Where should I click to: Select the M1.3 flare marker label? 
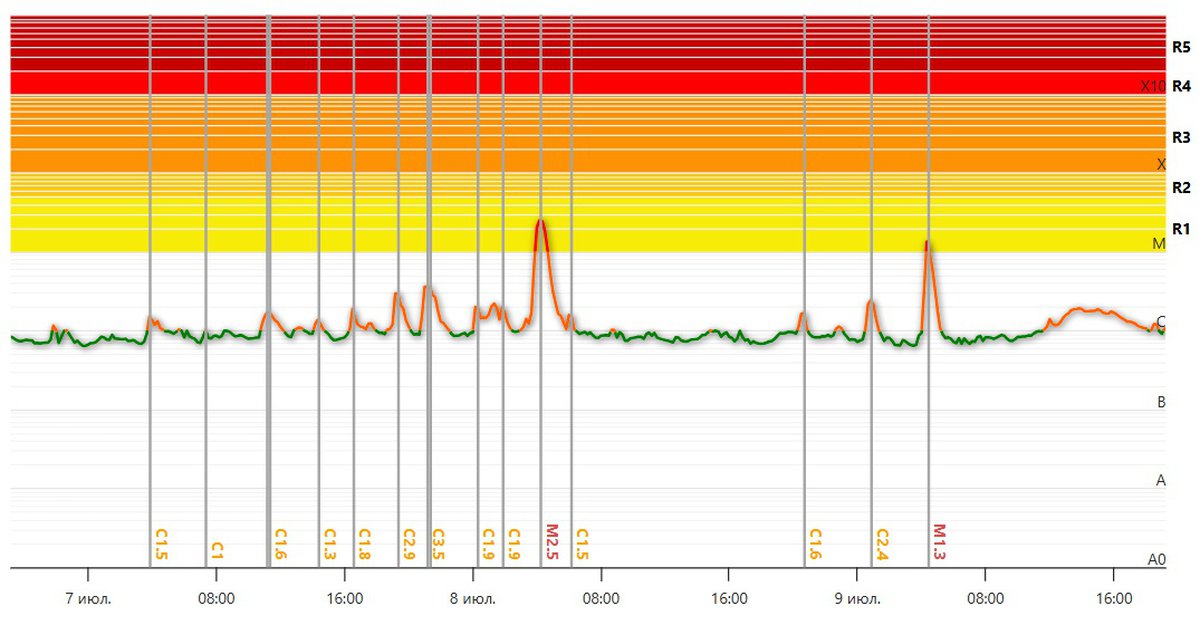pyautogui.click(x=939, y=541)
